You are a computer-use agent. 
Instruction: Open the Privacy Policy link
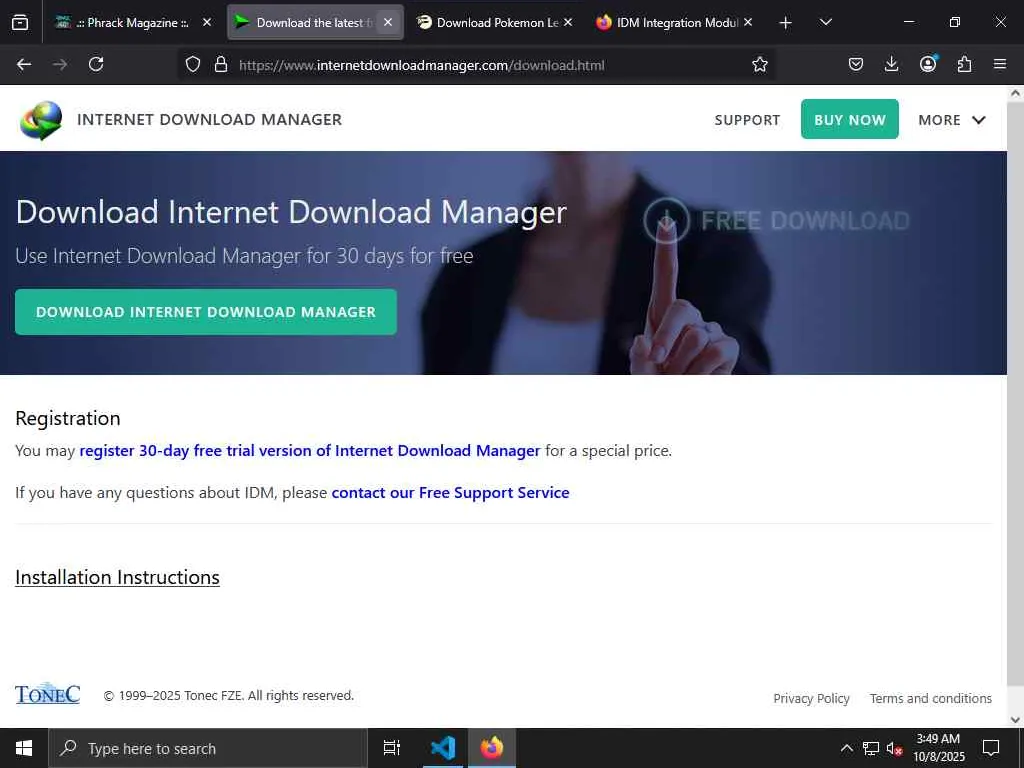point(811,698)
